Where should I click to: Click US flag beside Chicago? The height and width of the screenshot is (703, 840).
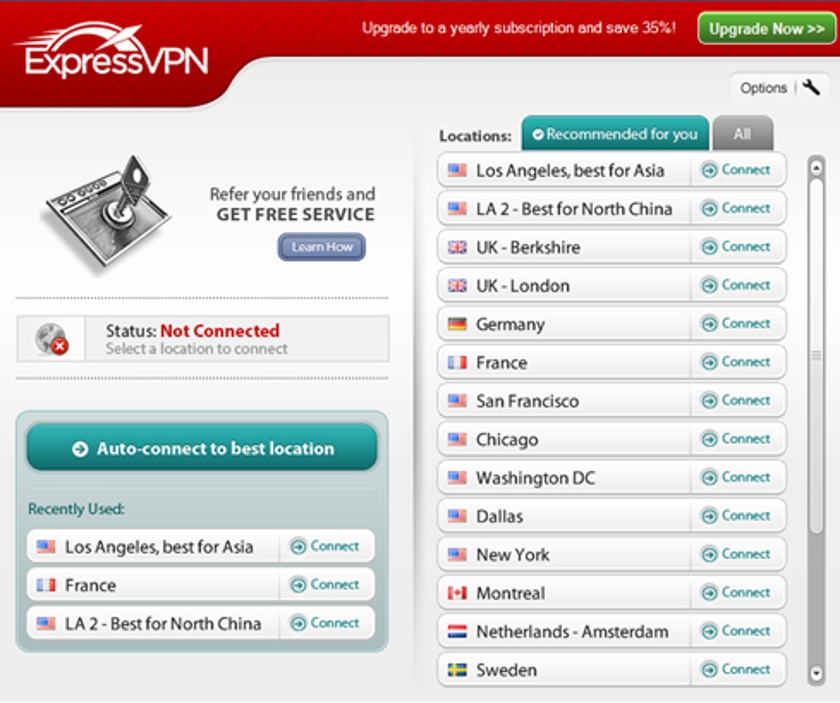pyautogui.click(x=457, y=439)
